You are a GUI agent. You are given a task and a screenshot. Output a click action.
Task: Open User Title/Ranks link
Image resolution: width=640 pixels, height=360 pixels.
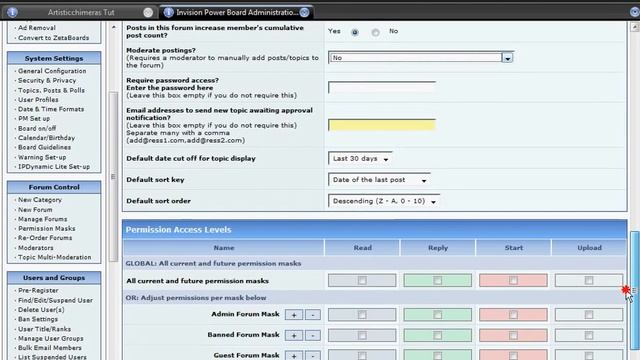(44, 329)
